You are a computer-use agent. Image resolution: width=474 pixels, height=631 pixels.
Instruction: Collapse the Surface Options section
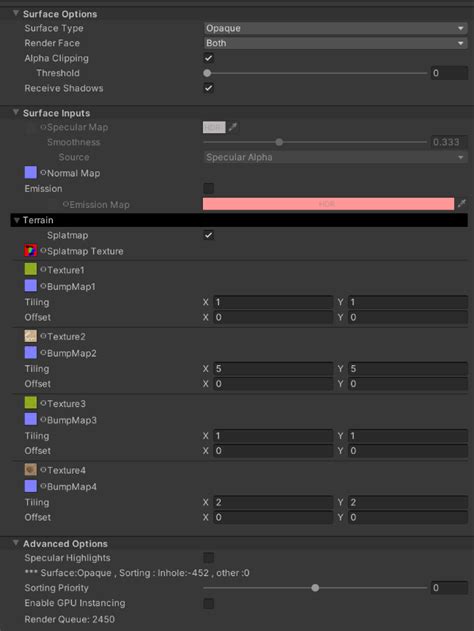click(16, 13)
